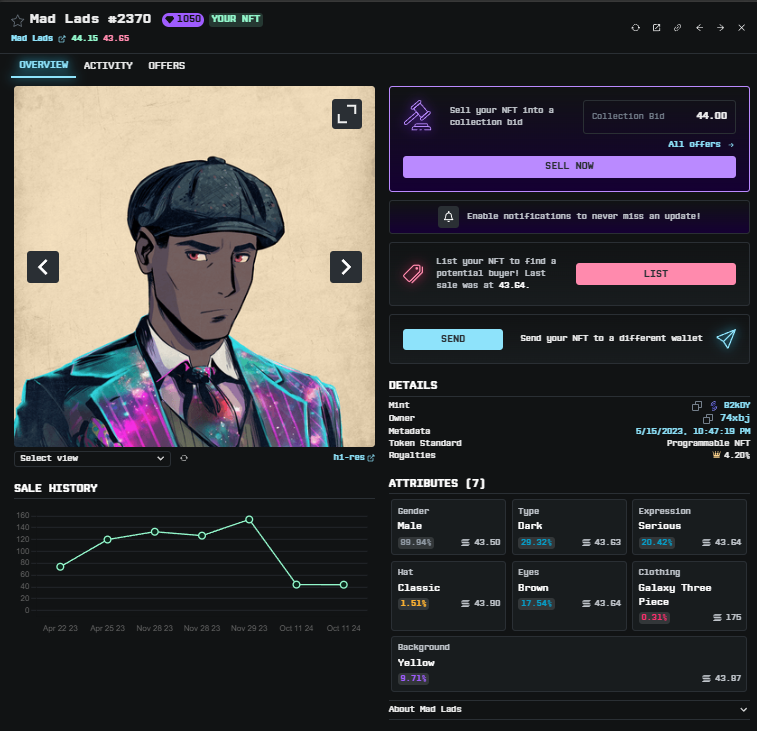Open the Mad Lads collection link
Screen dimensions: 757x731
[x=32, y=38]
